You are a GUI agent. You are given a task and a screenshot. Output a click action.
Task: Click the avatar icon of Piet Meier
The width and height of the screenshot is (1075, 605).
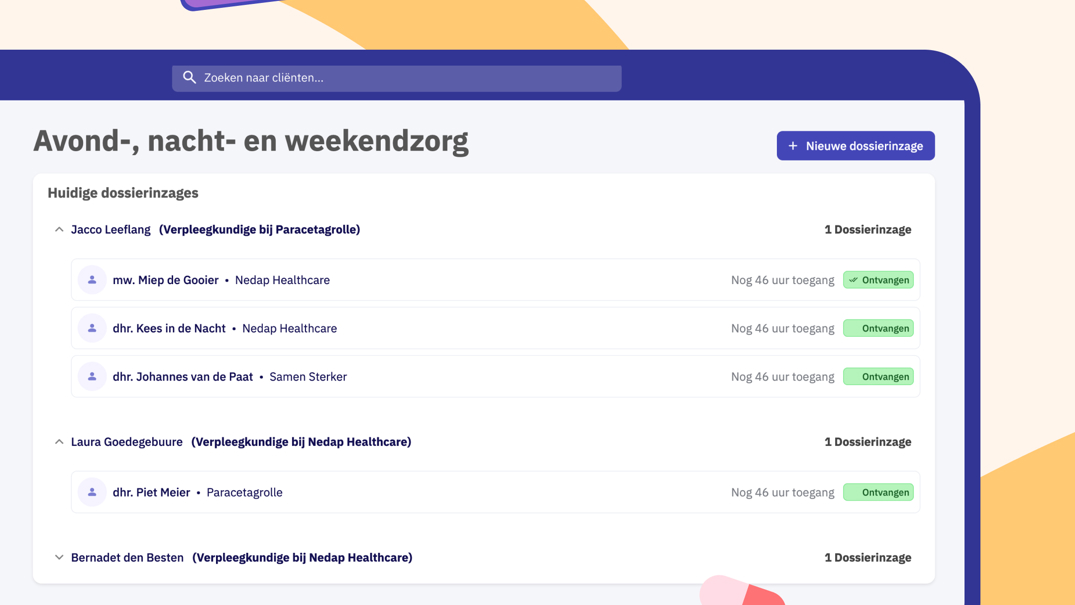click(92, 493)
